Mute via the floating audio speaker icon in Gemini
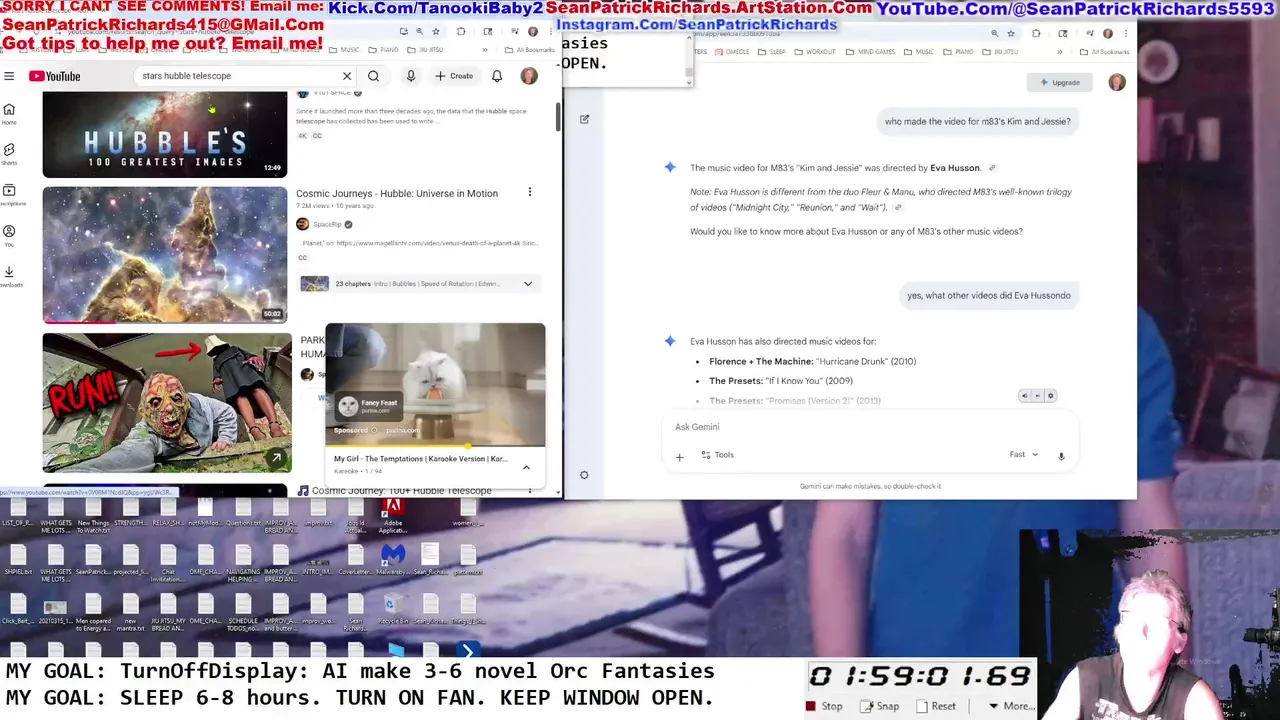1280x720 pixels. (x=1024, y=396)
